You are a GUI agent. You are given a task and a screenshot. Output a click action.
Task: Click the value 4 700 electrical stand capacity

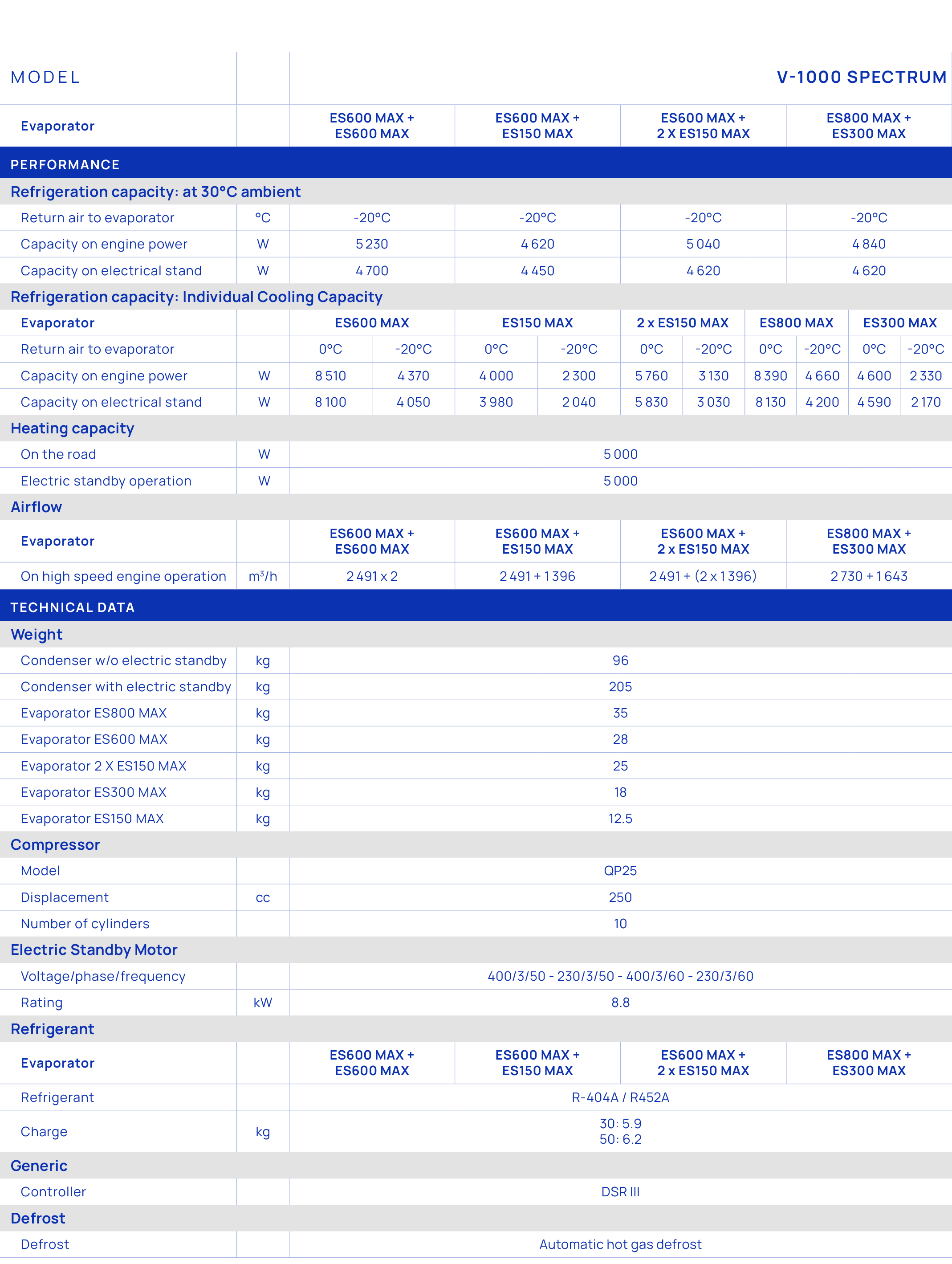(x=372, y=271)
